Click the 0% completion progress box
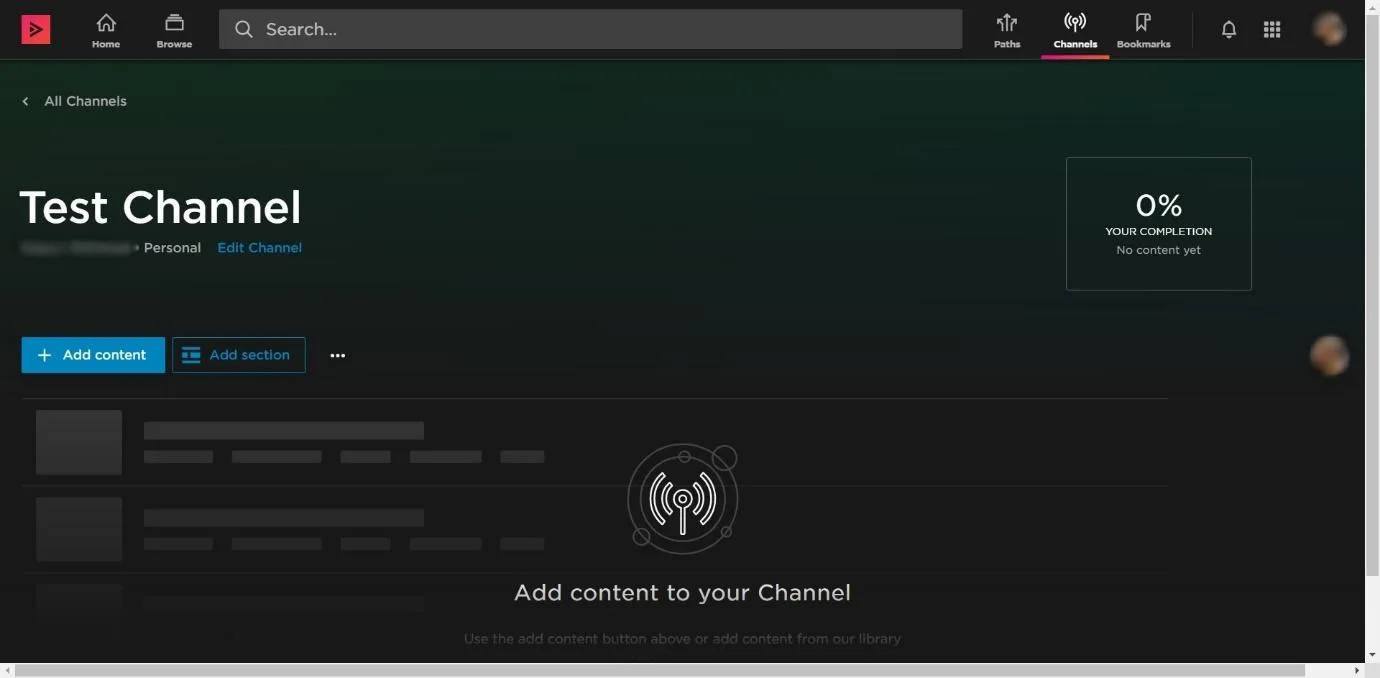 coord(1159,224)
